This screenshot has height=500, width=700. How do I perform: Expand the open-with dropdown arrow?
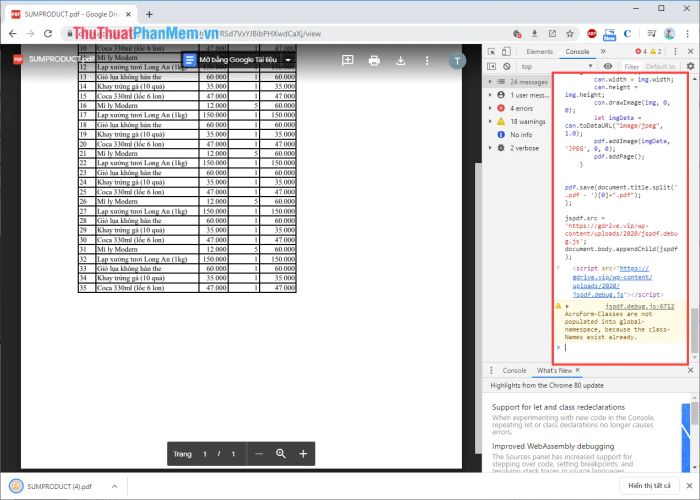[288, 60]
